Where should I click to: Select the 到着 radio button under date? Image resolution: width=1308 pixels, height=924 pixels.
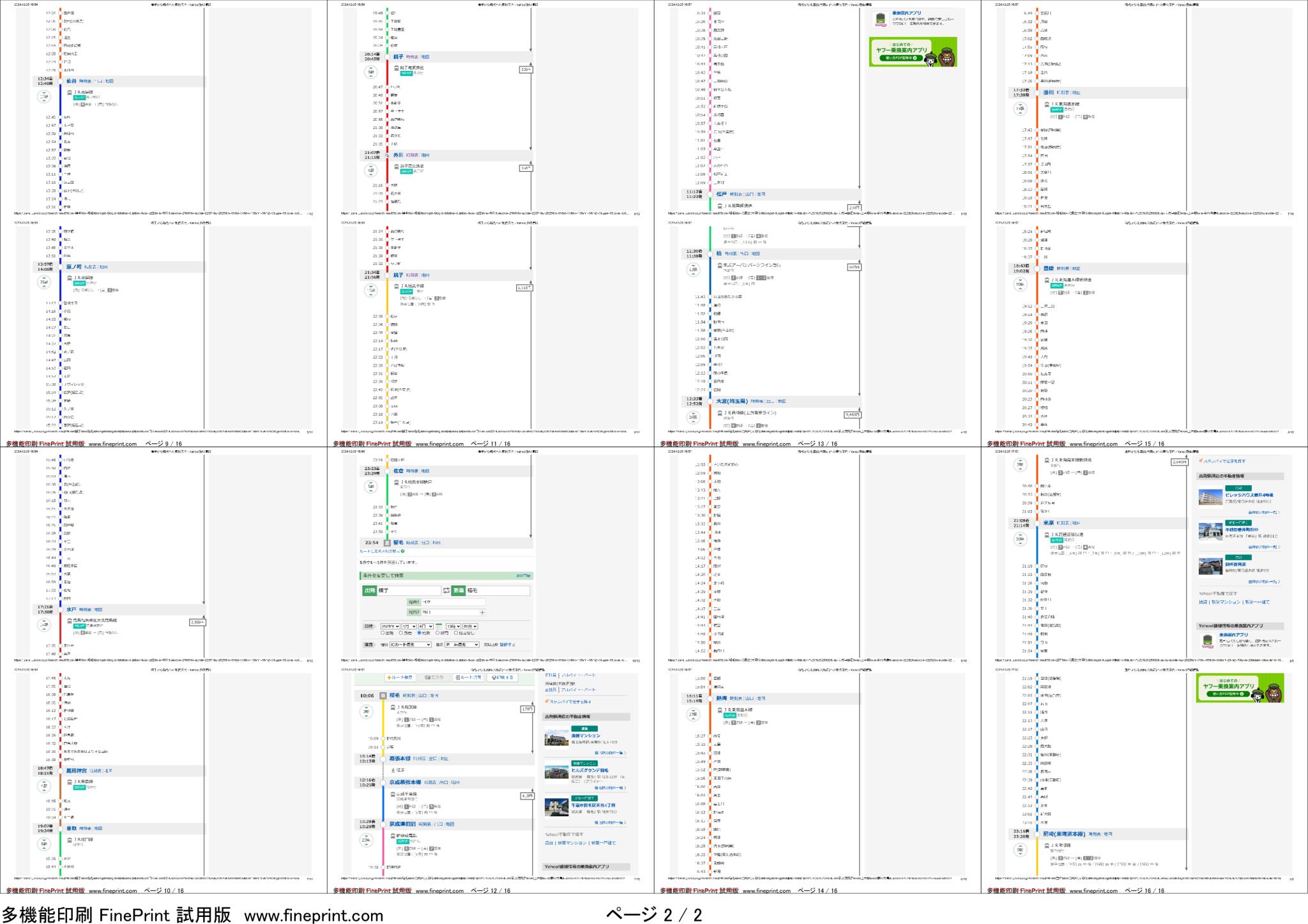(x=401, y=633)
